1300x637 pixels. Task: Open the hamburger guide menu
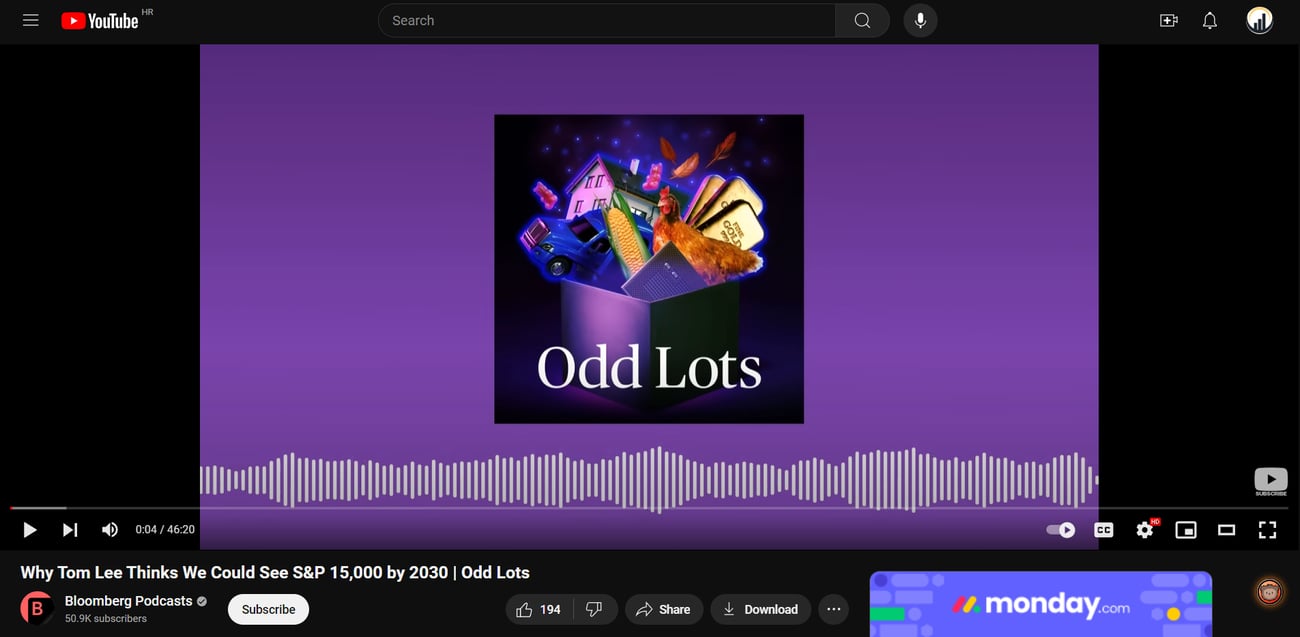(x=31, y=20)
